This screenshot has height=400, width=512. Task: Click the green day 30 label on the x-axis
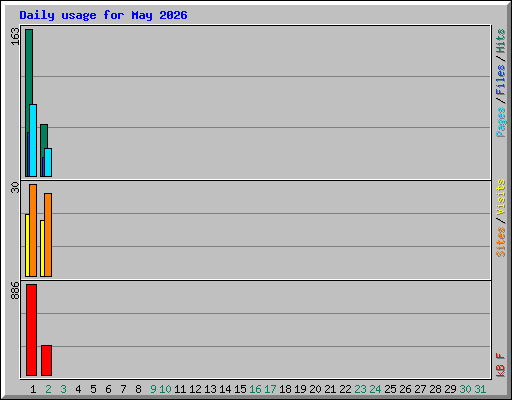click(x=465, y=389)
